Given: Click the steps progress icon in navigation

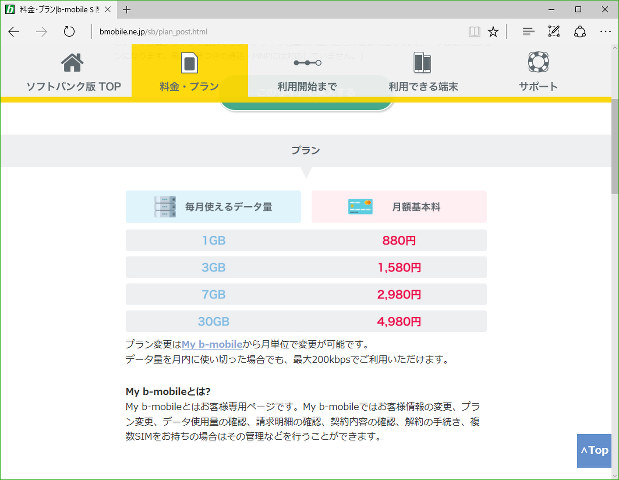Looking at the screenshot, I should point(307,63).
